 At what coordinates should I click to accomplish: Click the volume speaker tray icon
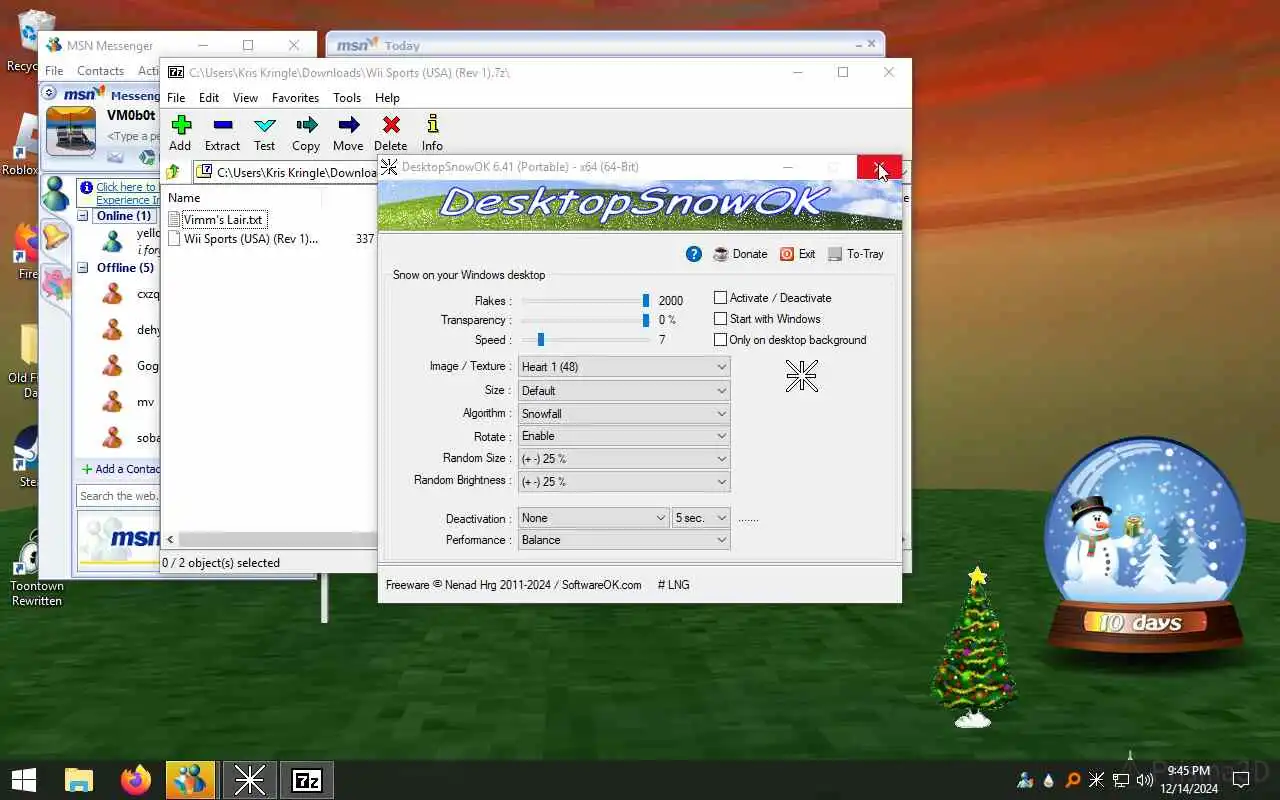(x=1145, y=780)
